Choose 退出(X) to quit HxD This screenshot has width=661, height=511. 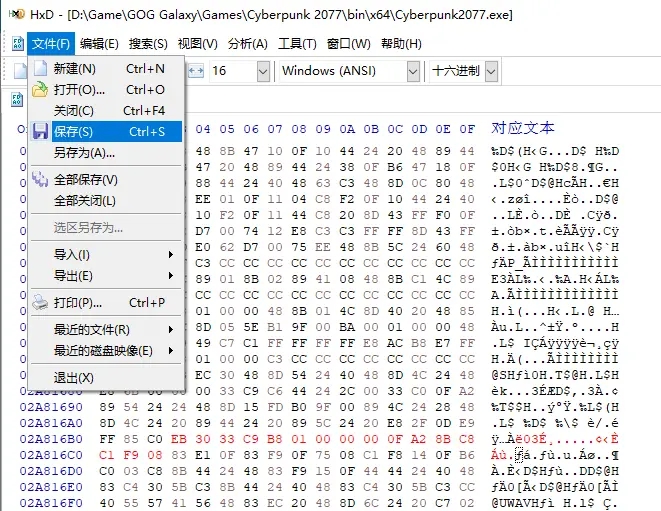coord(106,378)
